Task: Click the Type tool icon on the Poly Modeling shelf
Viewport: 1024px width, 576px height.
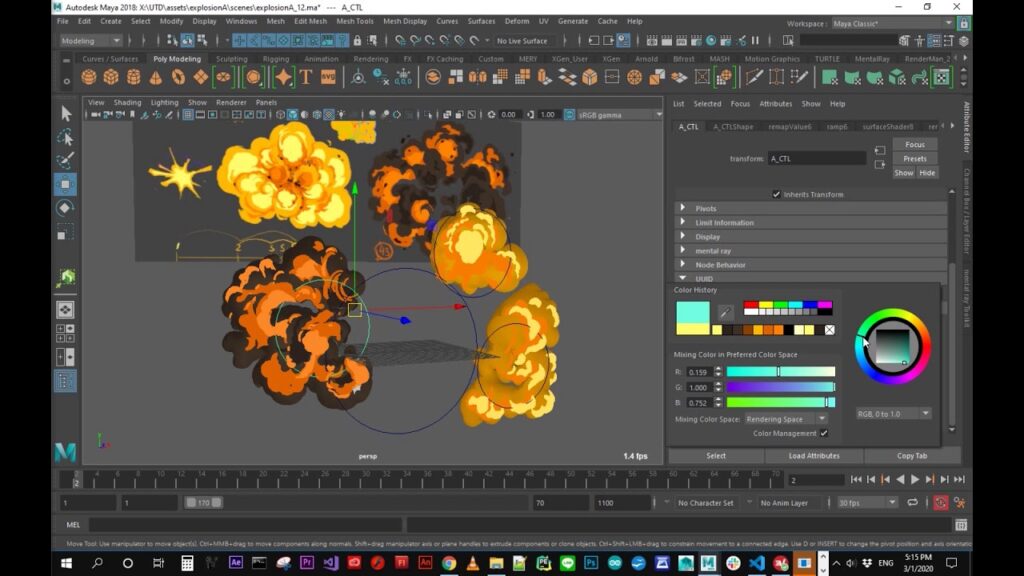Action: pos(305,76)
